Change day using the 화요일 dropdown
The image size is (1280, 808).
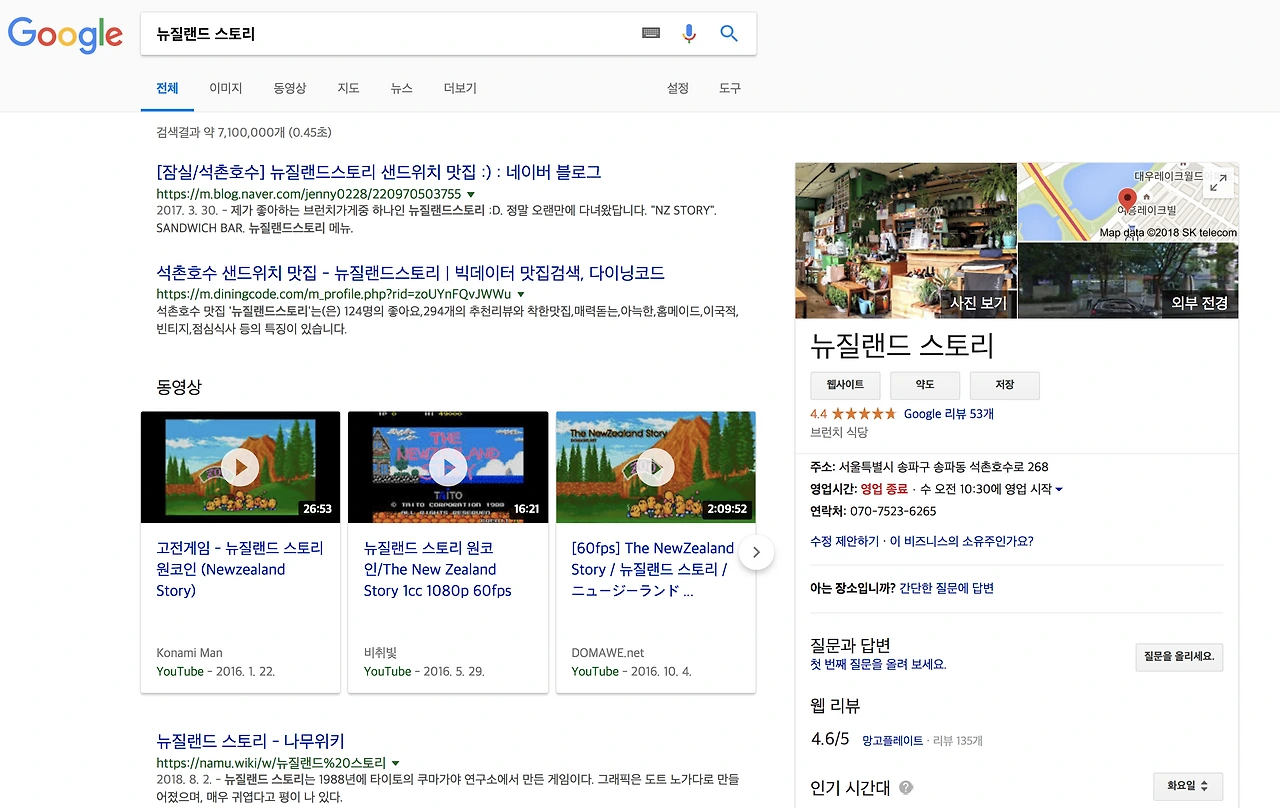click(x=1188, y=786)
